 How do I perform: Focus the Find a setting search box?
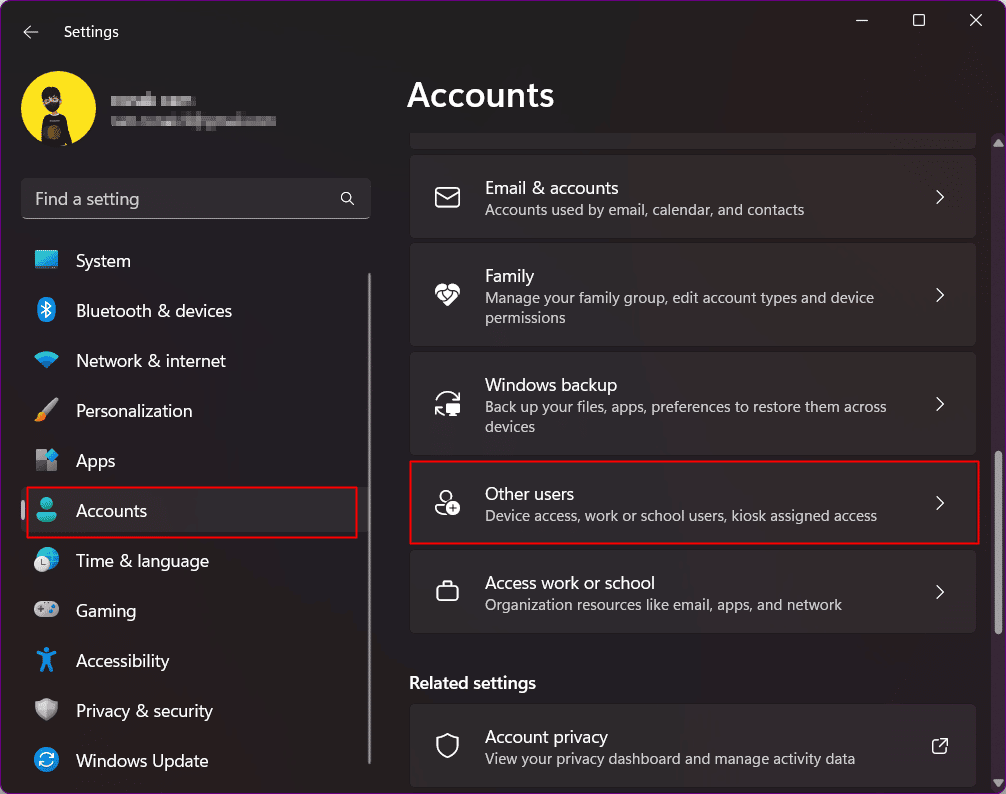coord(196,199)
